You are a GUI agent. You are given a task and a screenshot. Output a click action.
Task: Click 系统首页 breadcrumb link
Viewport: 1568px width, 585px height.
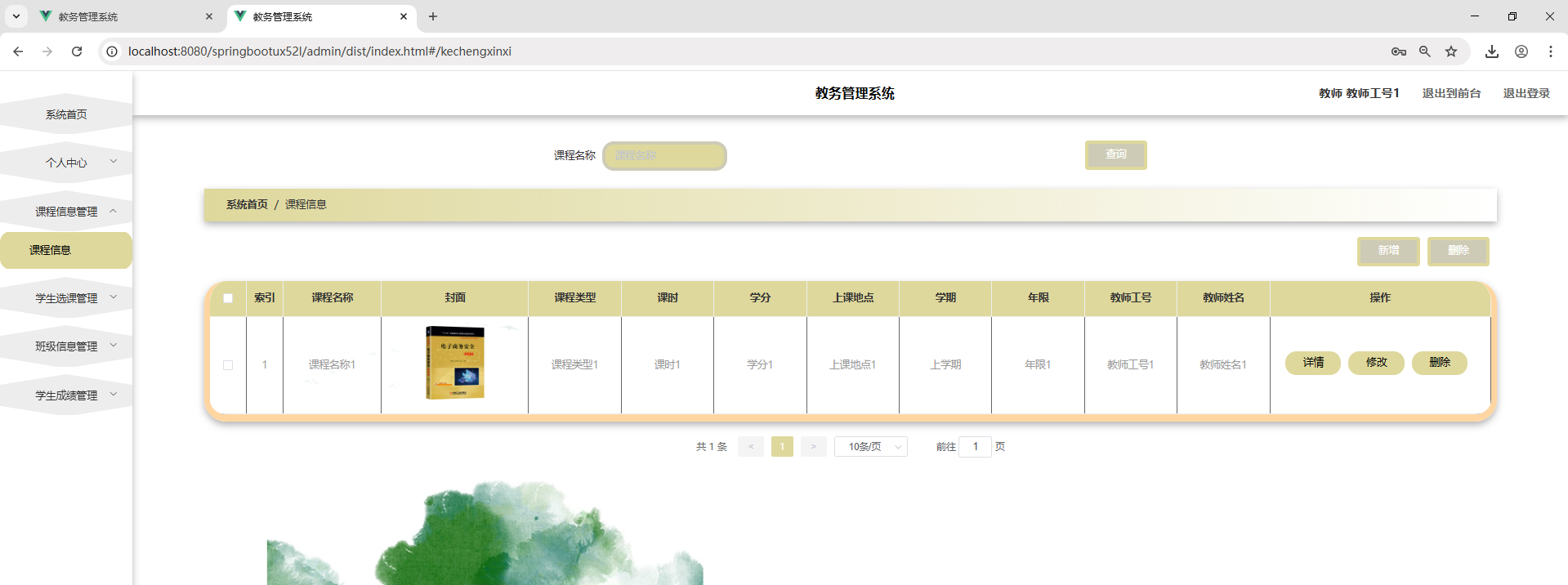[247, 204]
